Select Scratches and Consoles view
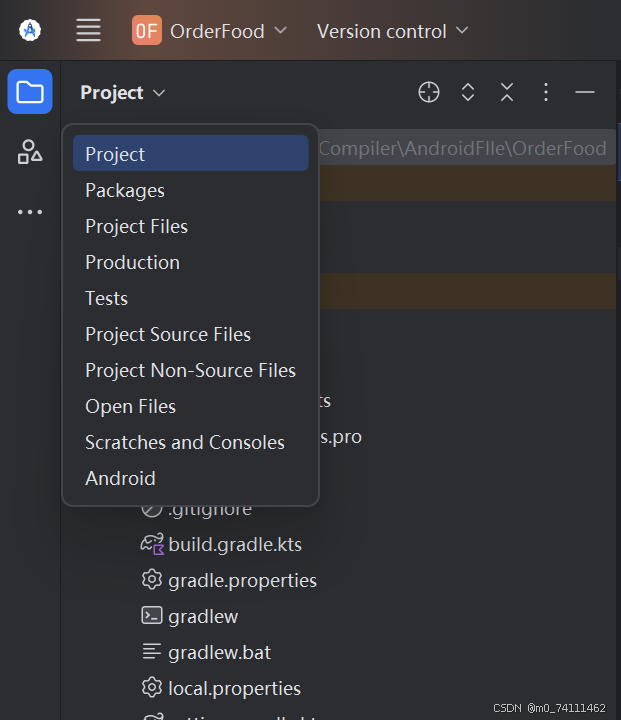The image size is (621, 720). (x=191, y=442)
